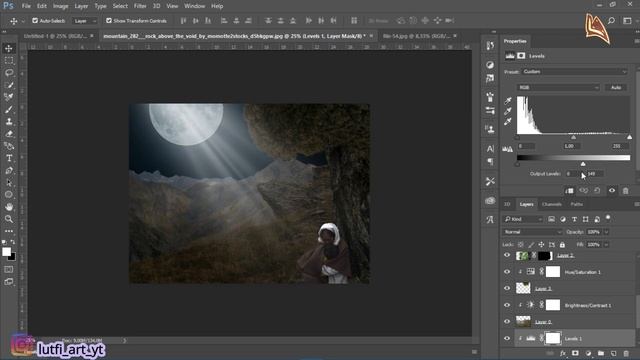Click the foreground color swatch
640x360 pixels.
(x=6, y=251)
